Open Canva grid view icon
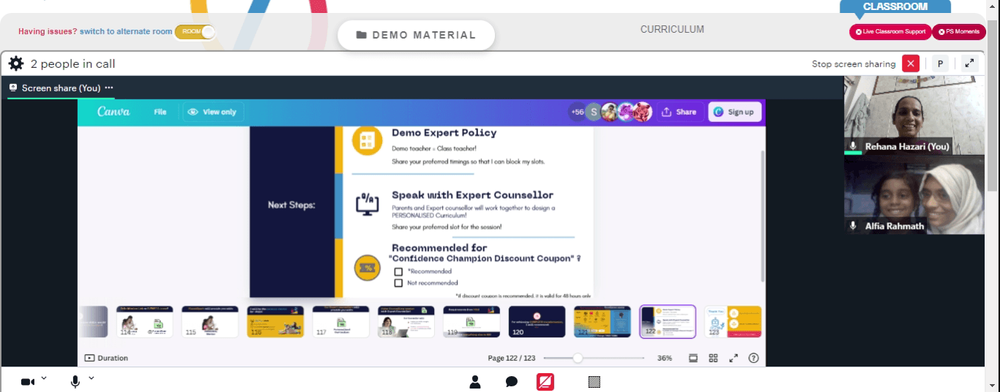Image resolution: width=1000 pixels, height=392 pixels. (x=714, y=358)
